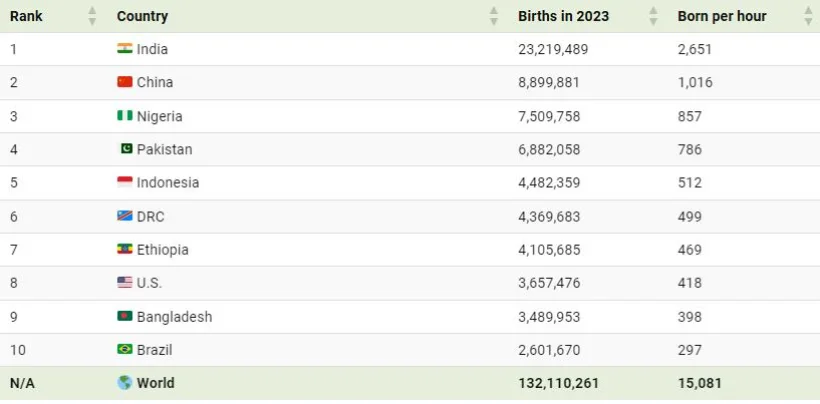Click the Ethiopia flag icon
820x404 pixels.
(x=124, y=250)
